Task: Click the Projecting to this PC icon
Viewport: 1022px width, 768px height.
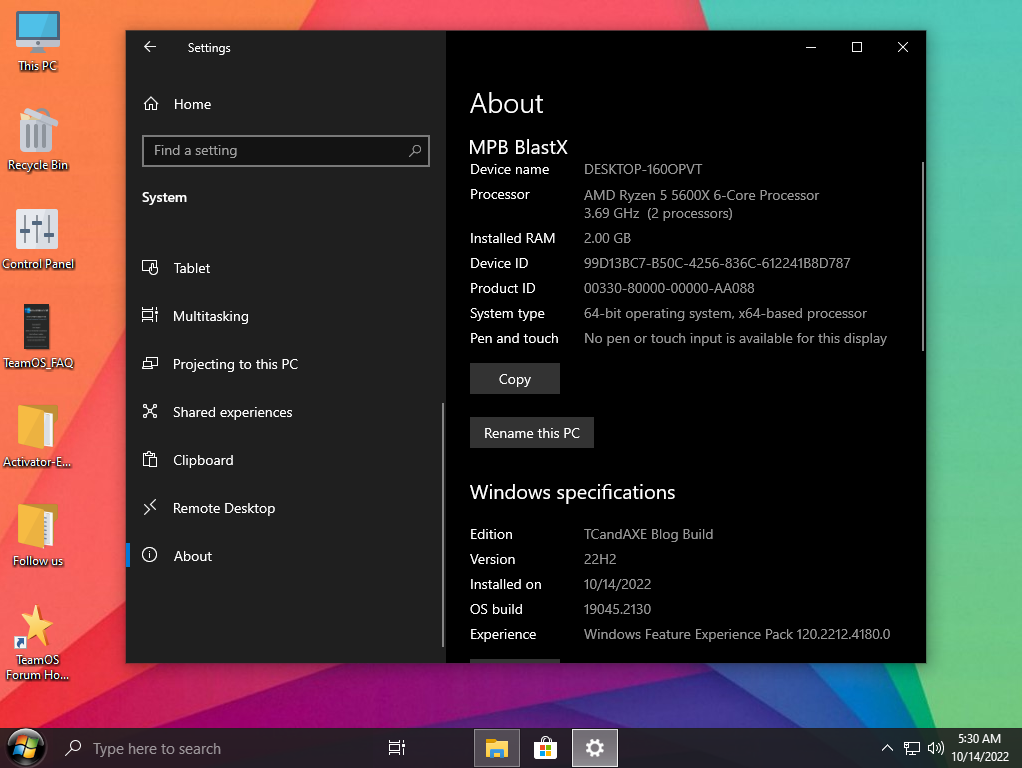Action: (150, 364)
